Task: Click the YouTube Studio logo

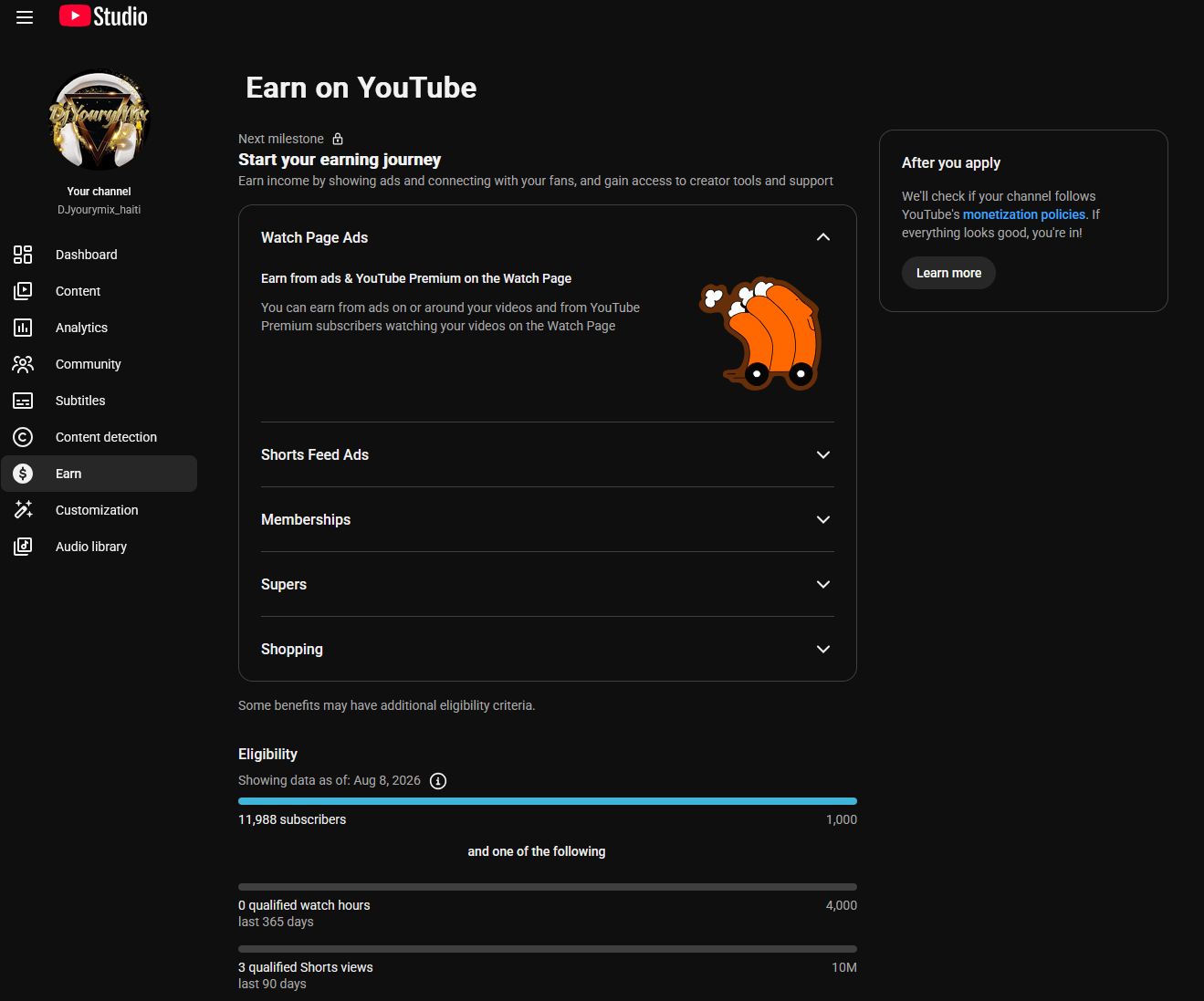Action: (103, 16)
